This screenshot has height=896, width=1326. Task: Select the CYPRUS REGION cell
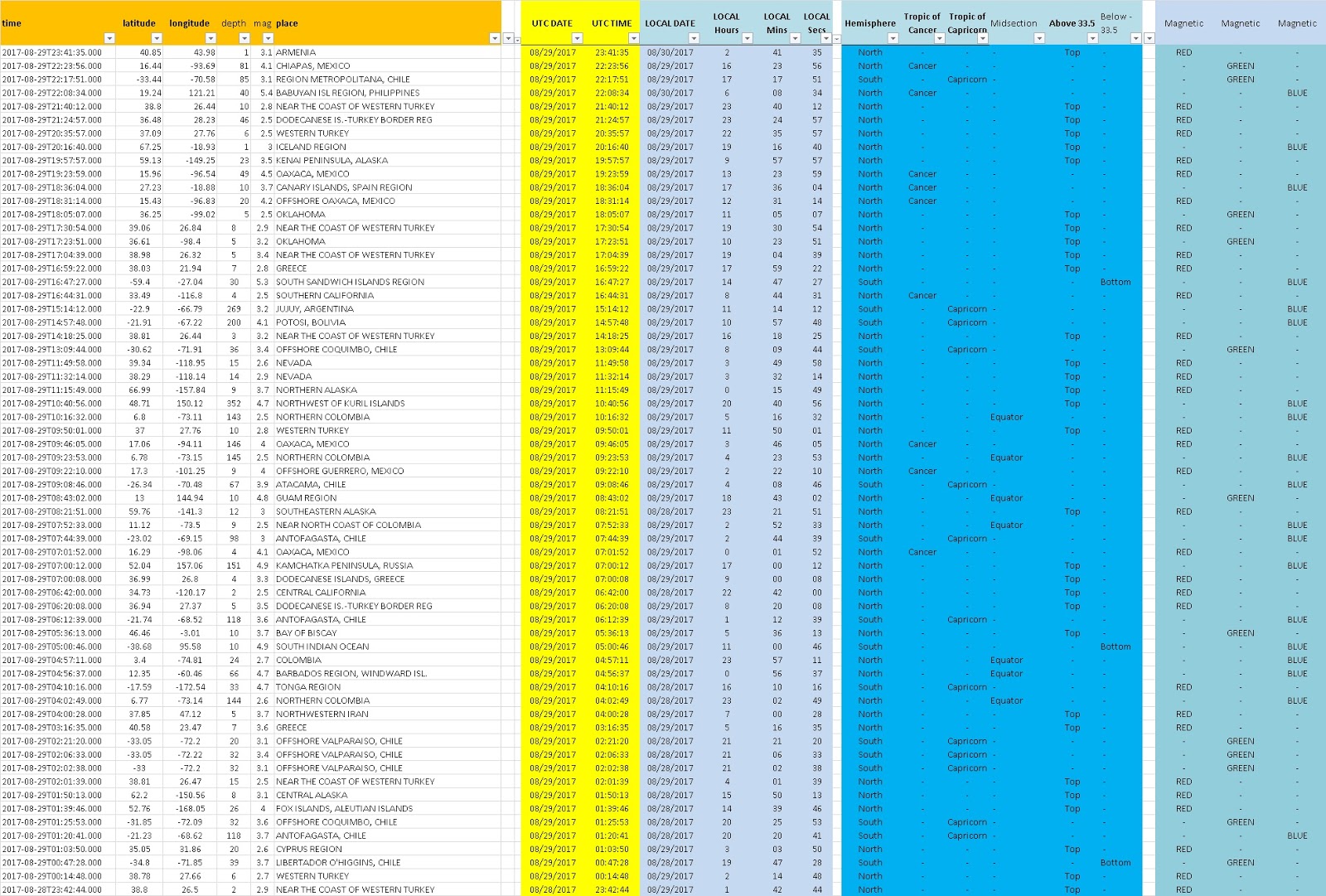coord(387,849)
